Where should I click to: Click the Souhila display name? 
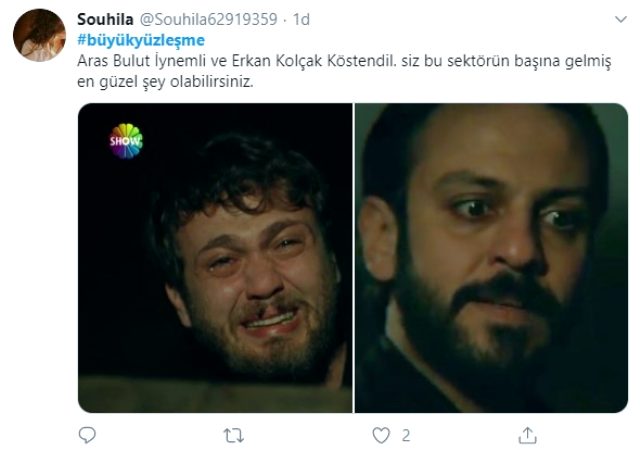[105, 19]
